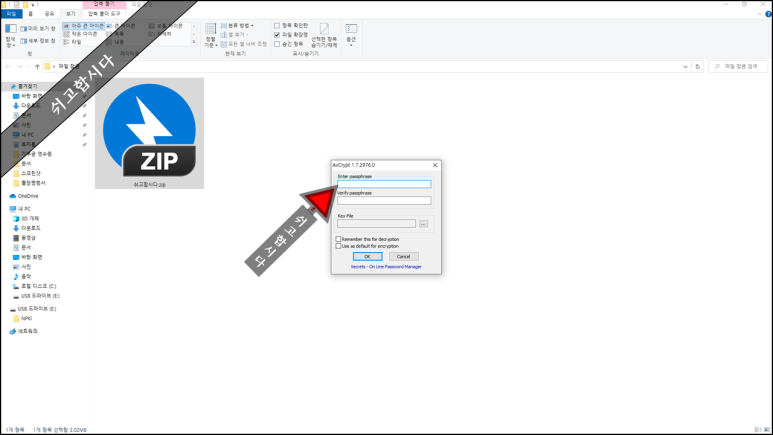Switch to the 홈 ribbon tab
This screenshot has width=773, height=435.
tap(31, 14)
